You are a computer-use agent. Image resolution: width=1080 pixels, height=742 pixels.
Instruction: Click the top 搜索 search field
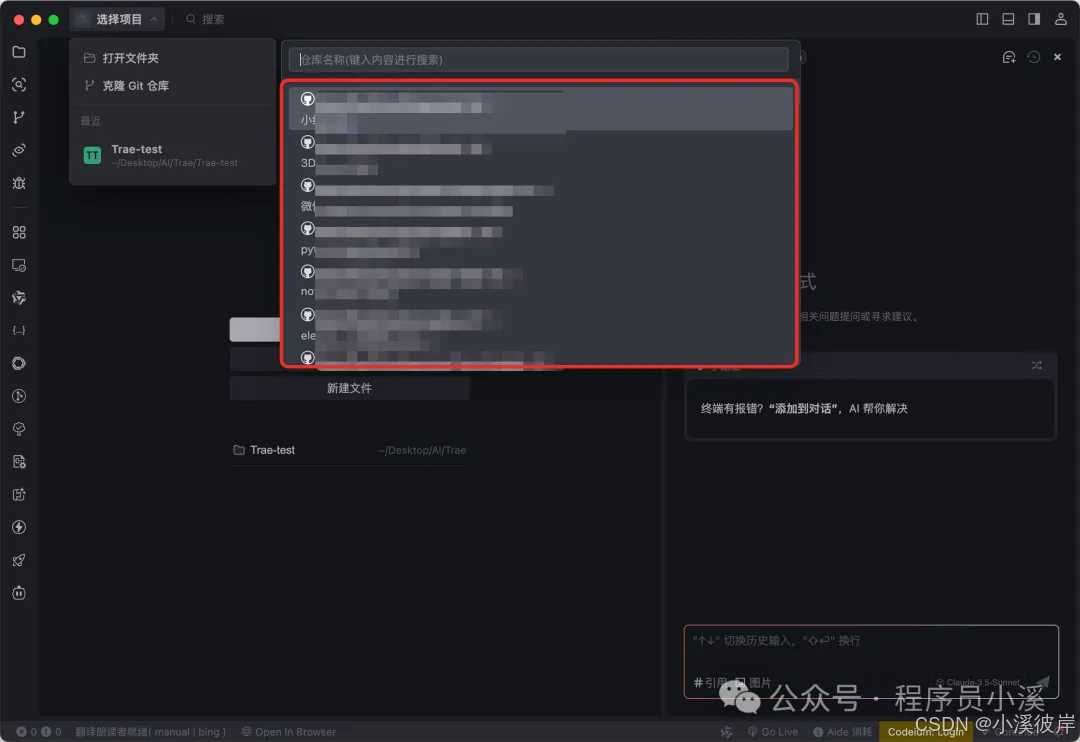pyautogui.click(x=207, y=19)
